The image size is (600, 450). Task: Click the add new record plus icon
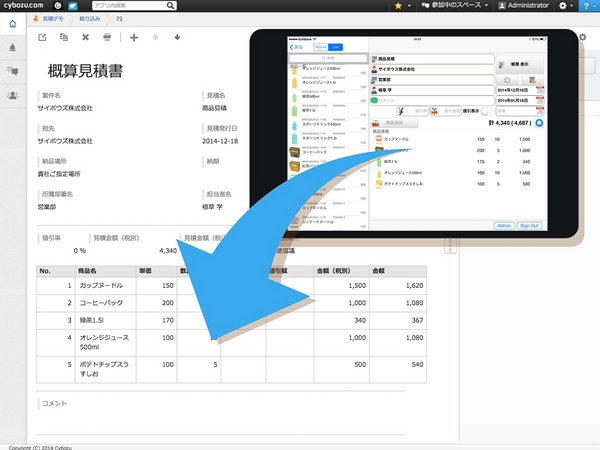134,38
